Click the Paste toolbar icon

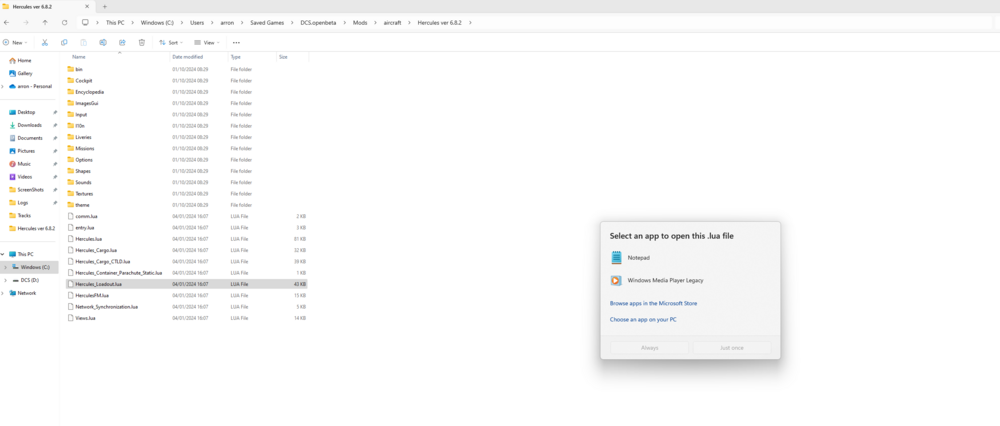tap(84, 43)
